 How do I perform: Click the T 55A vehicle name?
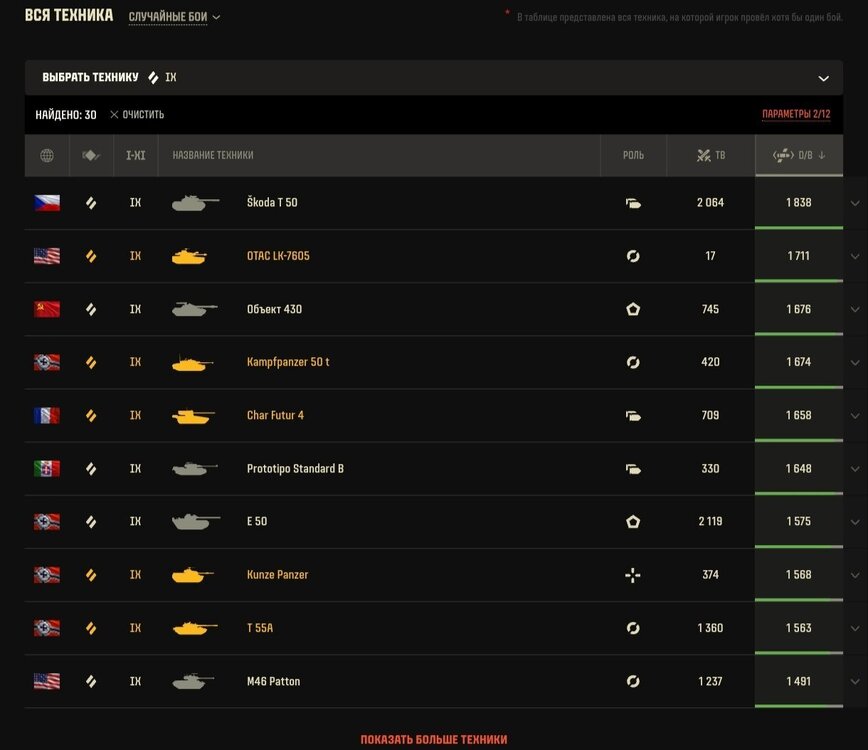(x=260, y=628)
